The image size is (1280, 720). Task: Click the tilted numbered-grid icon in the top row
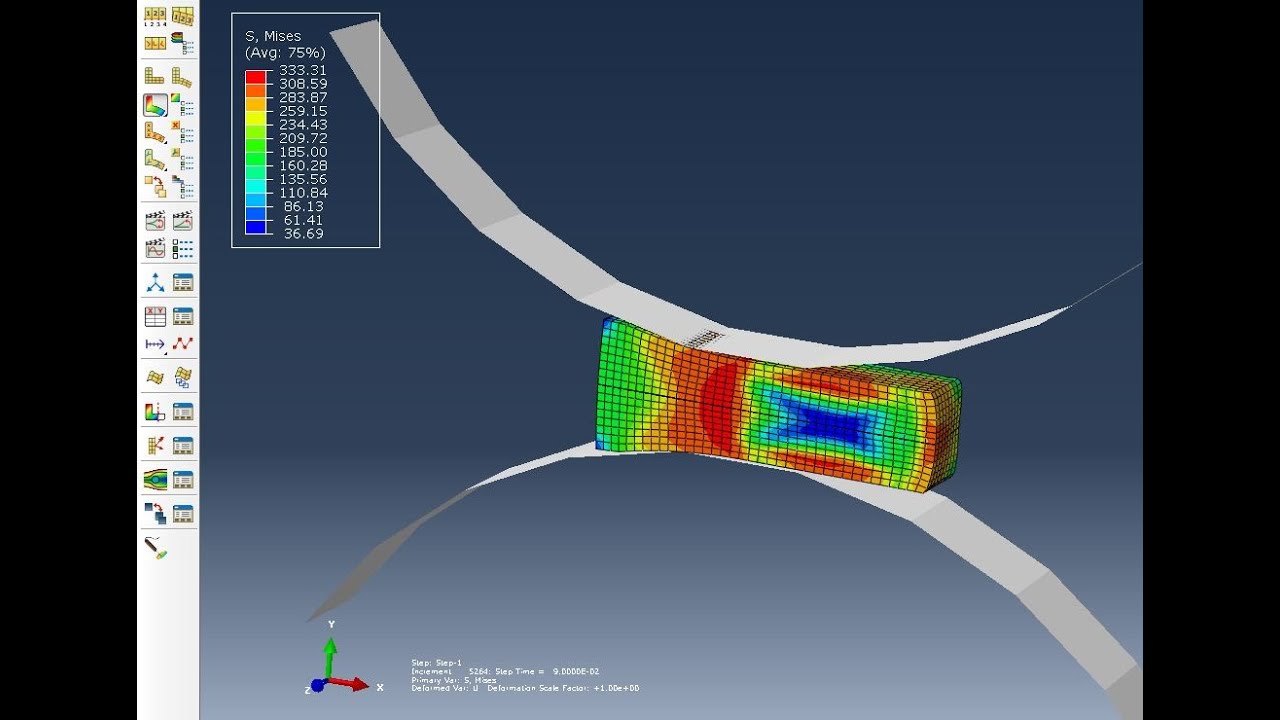pos(182,16)
